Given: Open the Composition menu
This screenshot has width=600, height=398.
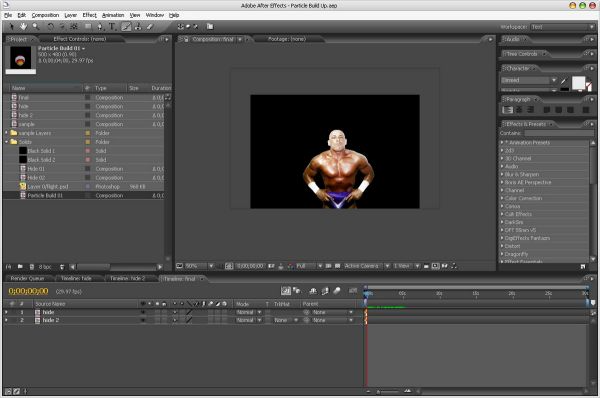Looking at the screenshot, I should point(45,15).
